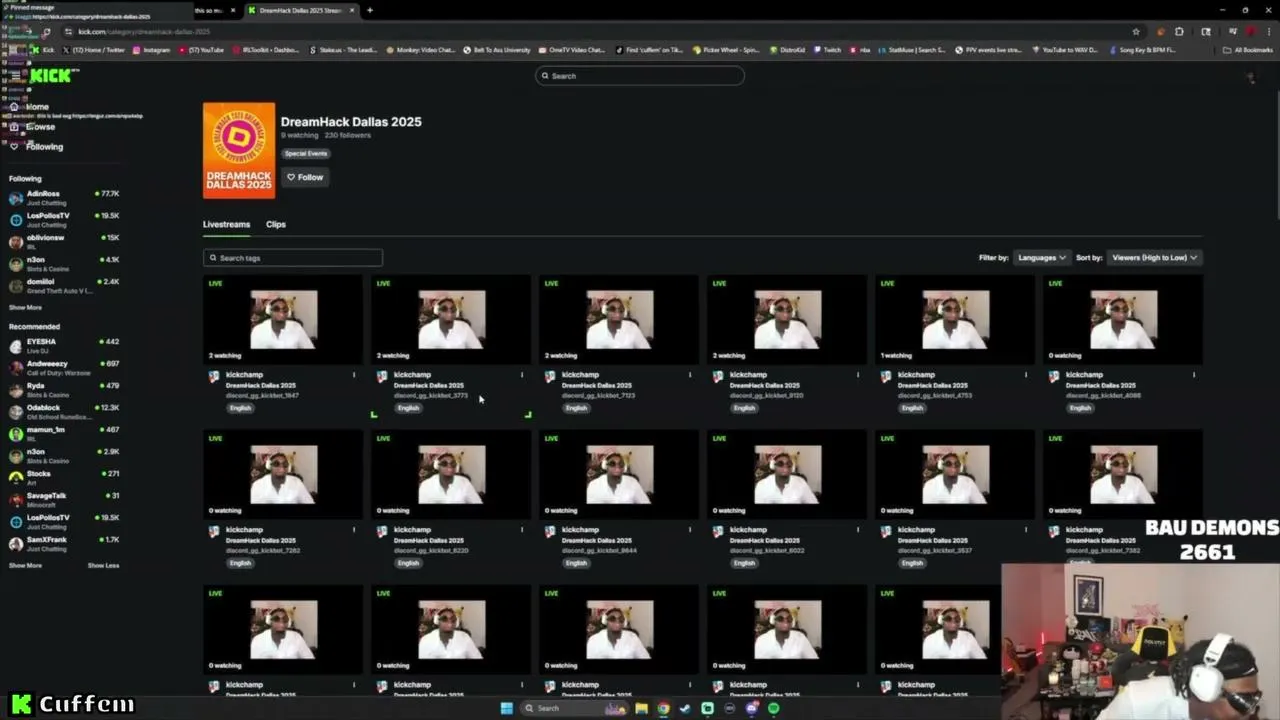Viewport: 1280px width, 720px height.
Task: Open Stocks in Recommended channels
Action: [x=64, y=477]
